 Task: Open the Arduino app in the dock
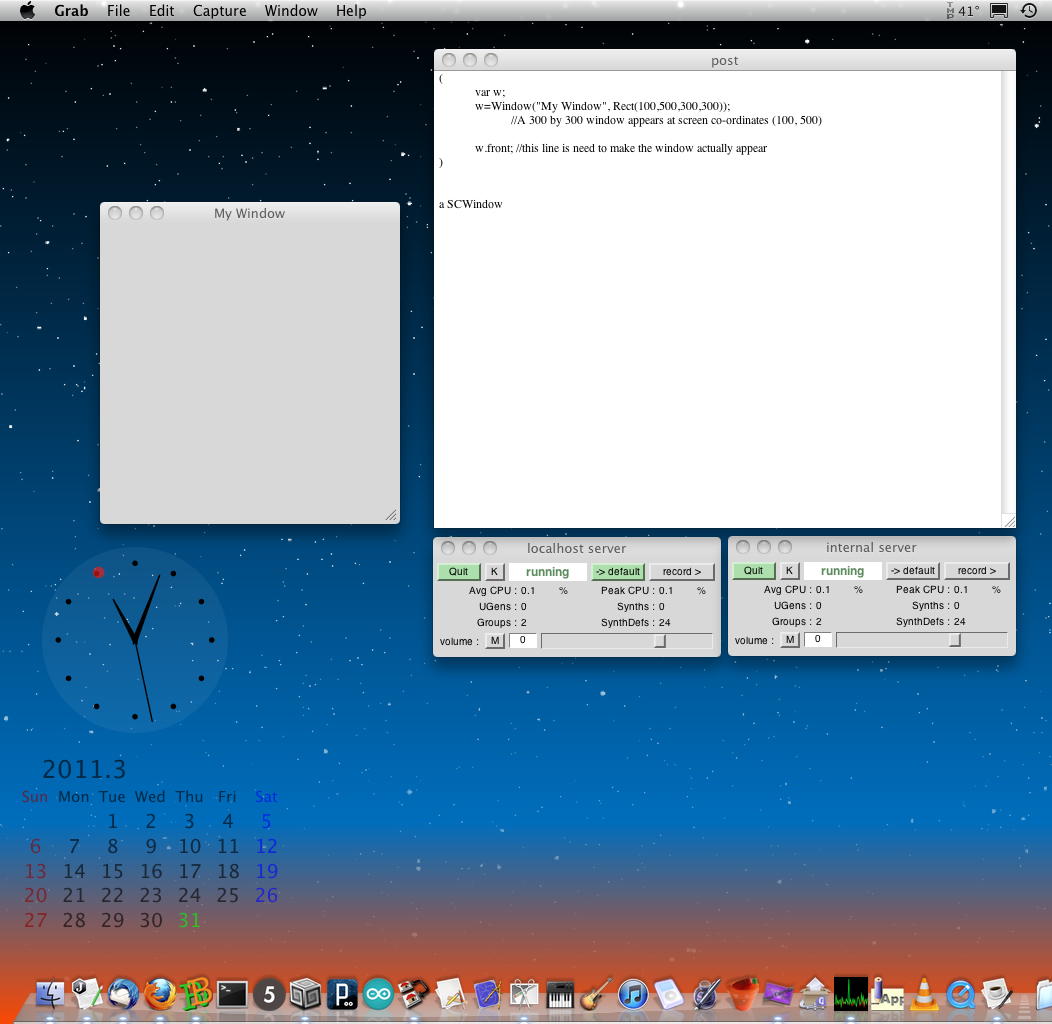click(x=378, y=994)
